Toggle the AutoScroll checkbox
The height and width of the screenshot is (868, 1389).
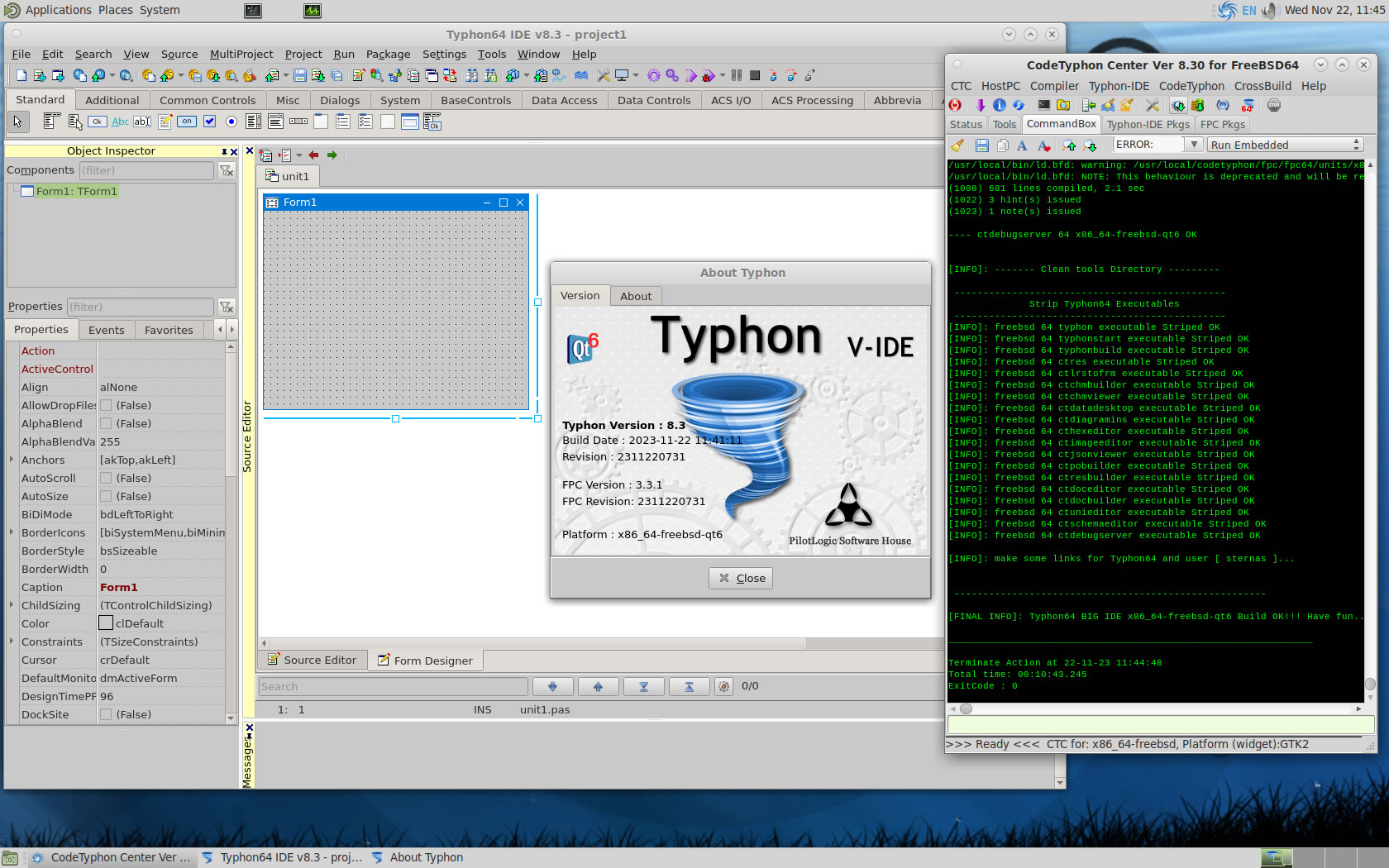tap(106, 478)
